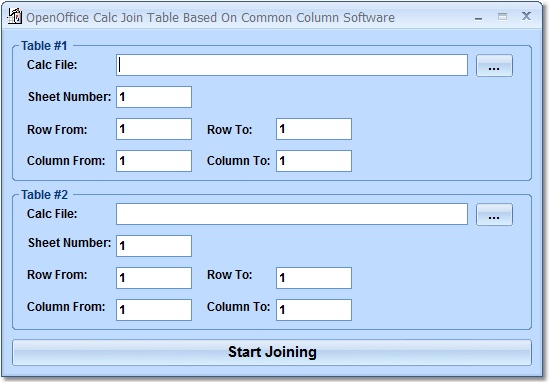This screenshot has width=550, height=384.
Task: Select Table #2 Sheet Number field
Action: click(x=154, y=246)
